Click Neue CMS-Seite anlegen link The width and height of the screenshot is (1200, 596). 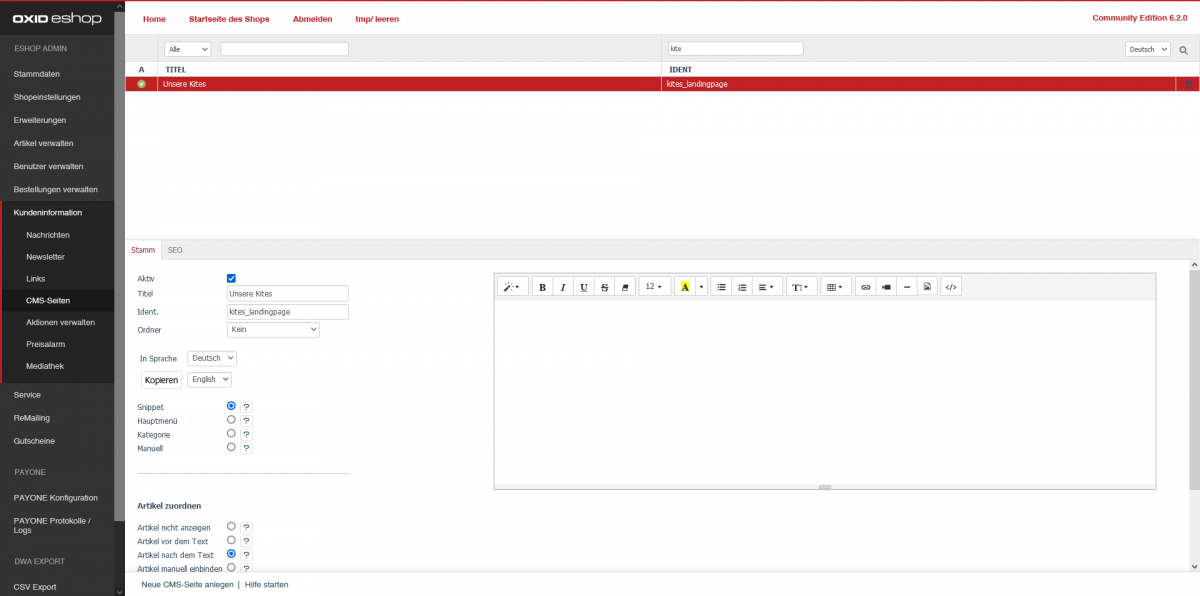click(x=187, y=584)
